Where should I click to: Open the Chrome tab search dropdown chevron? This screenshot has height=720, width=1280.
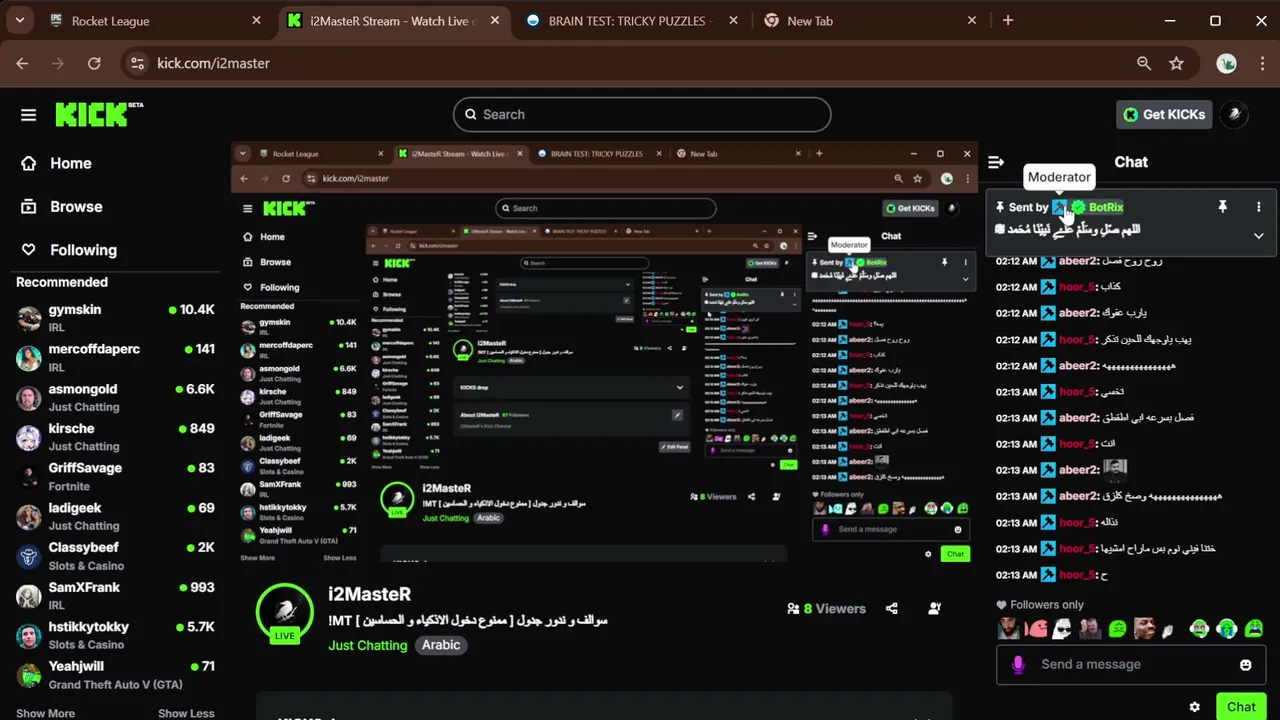click(x=19, y=20)
